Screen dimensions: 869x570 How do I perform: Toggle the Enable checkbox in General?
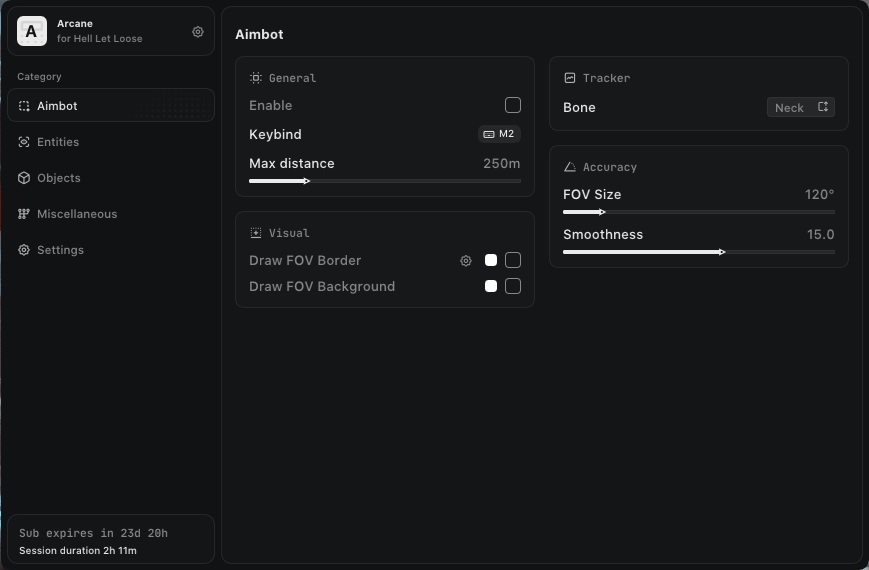[x=513, y=105]
